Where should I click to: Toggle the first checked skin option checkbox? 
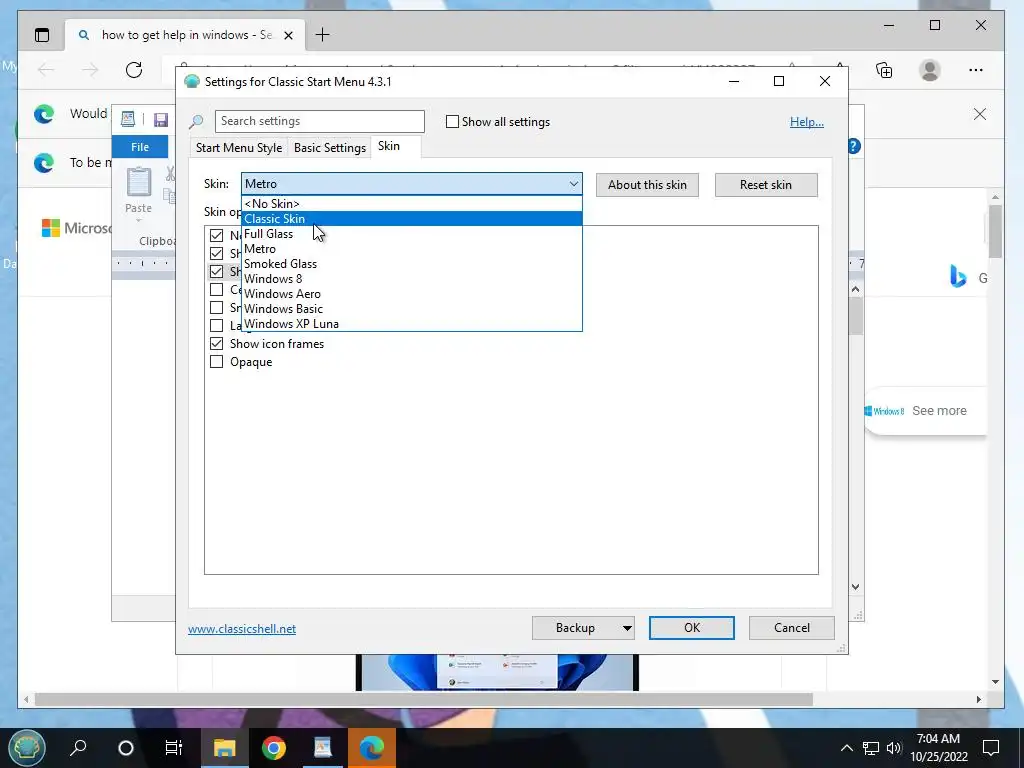click(216, 235)
